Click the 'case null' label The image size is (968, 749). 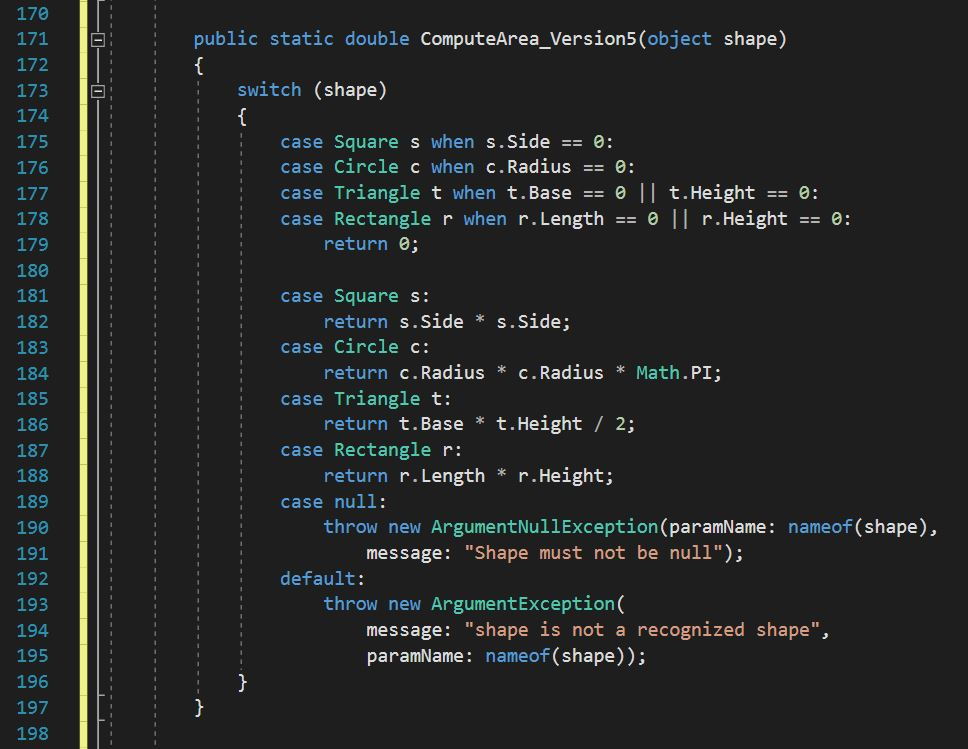[332, 502]
